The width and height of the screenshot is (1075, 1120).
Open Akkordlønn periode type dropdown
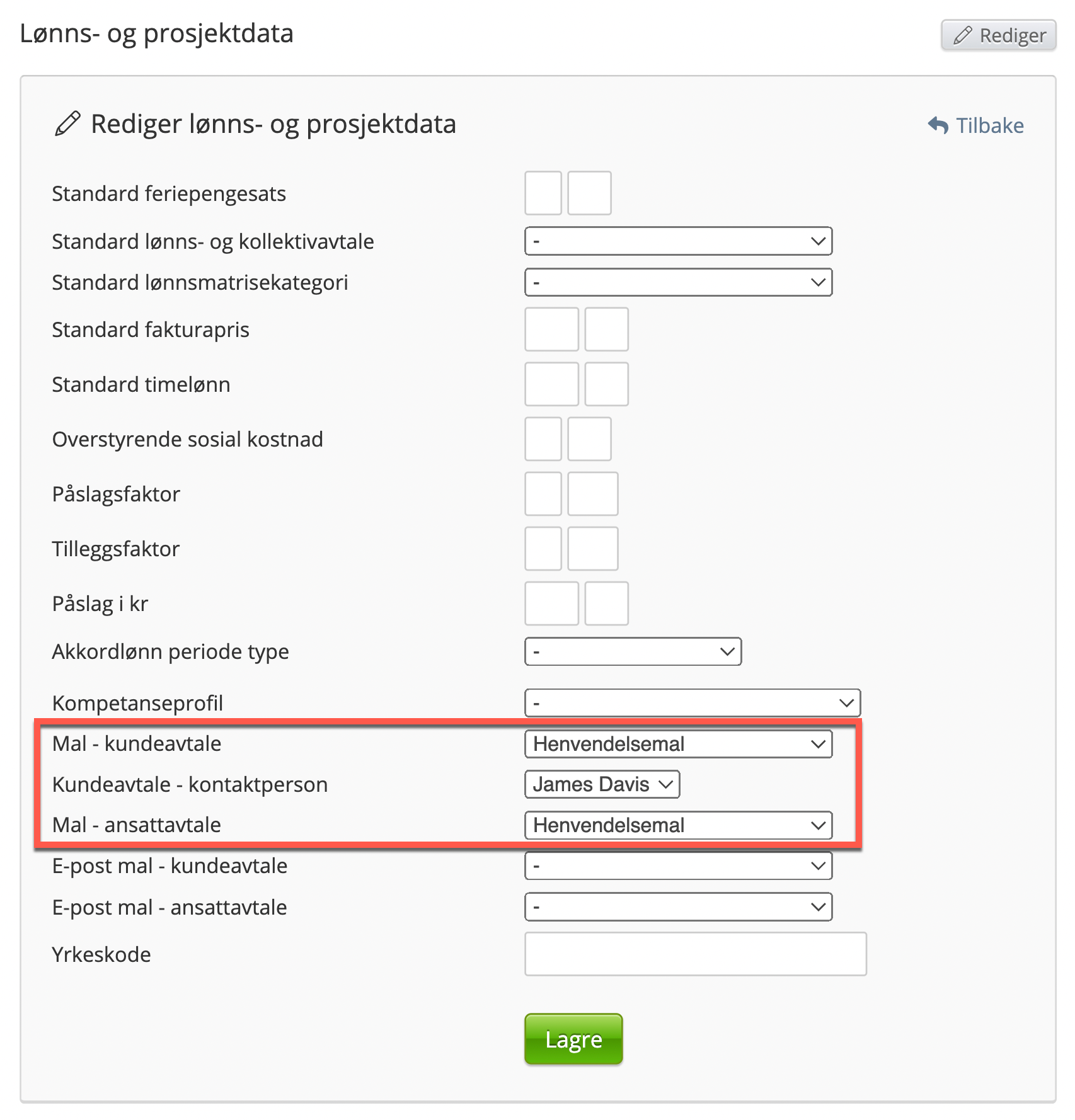633,651
